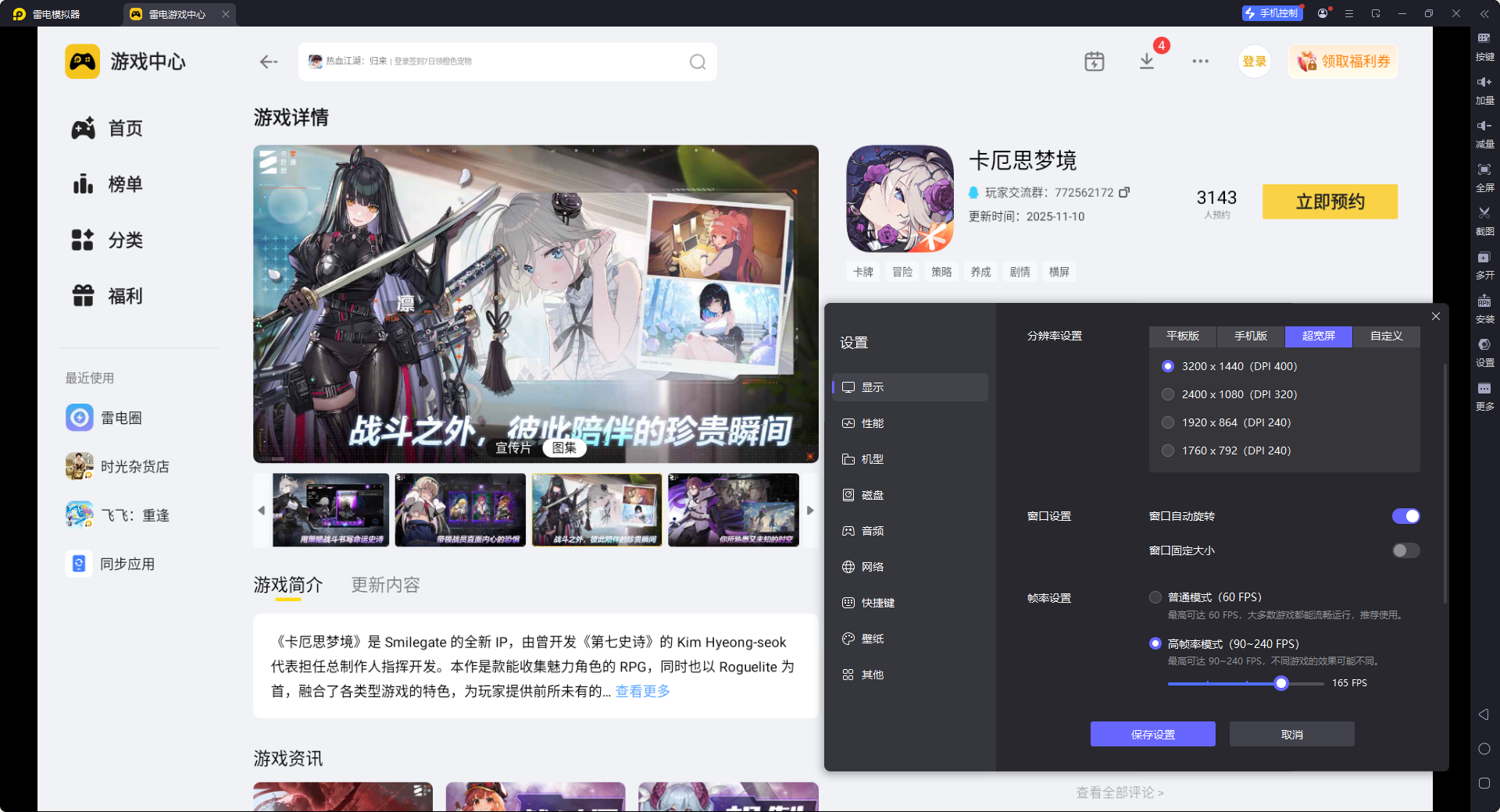The width and height of the screenshot is (1500, 812).
Task: Select 3200 x 1440 (DPI 400) resolution
Action: pyautogui.click(x=1168, y=366)
